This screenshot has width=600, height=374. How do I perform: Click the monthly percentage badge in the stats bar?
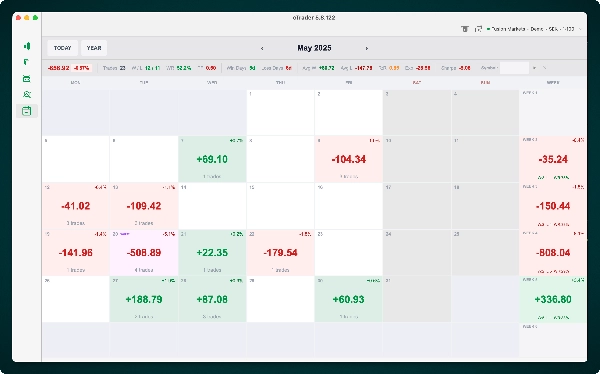click(82, 68)
